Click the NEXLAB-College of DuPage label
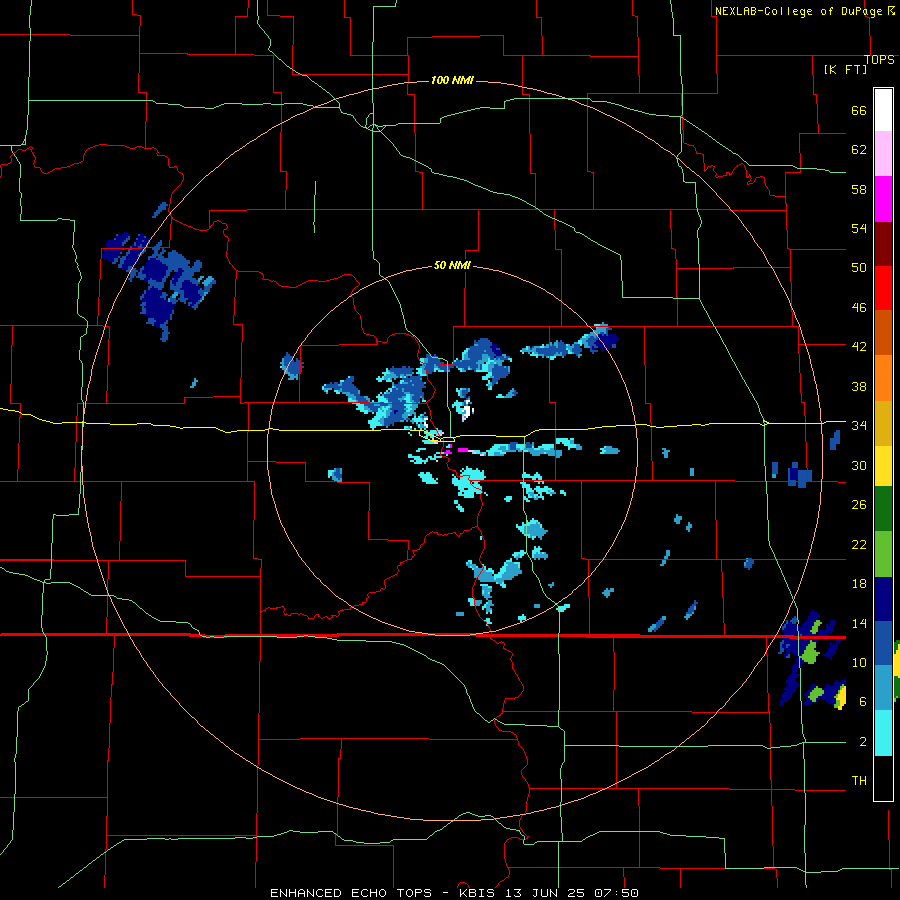The height and width of the screenshot is (900, 900). pyautogui.click(x=804, y=11)
